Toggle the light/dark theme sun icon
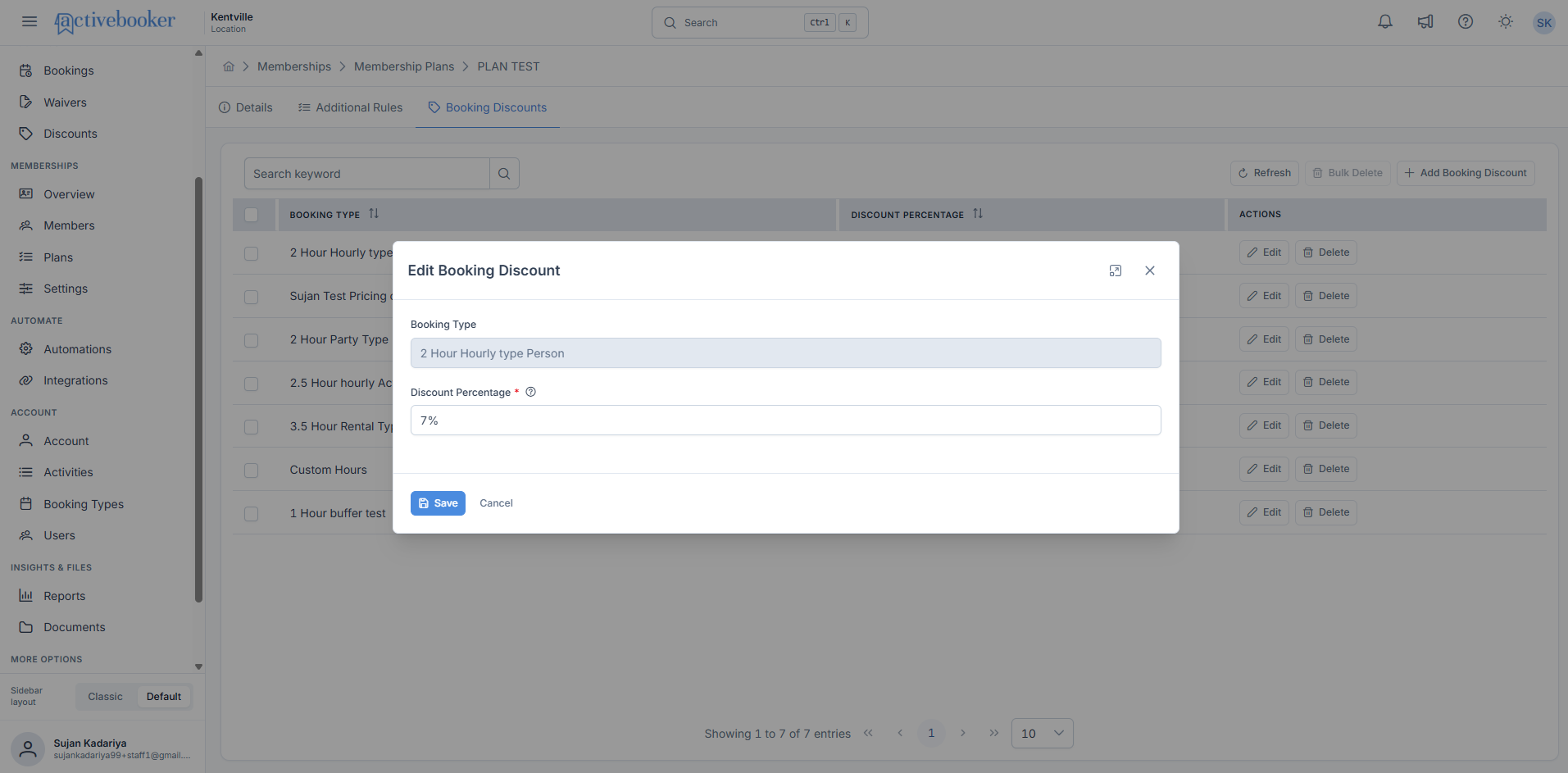The width and height of the screenshot is (1568, 773). 1506,22
